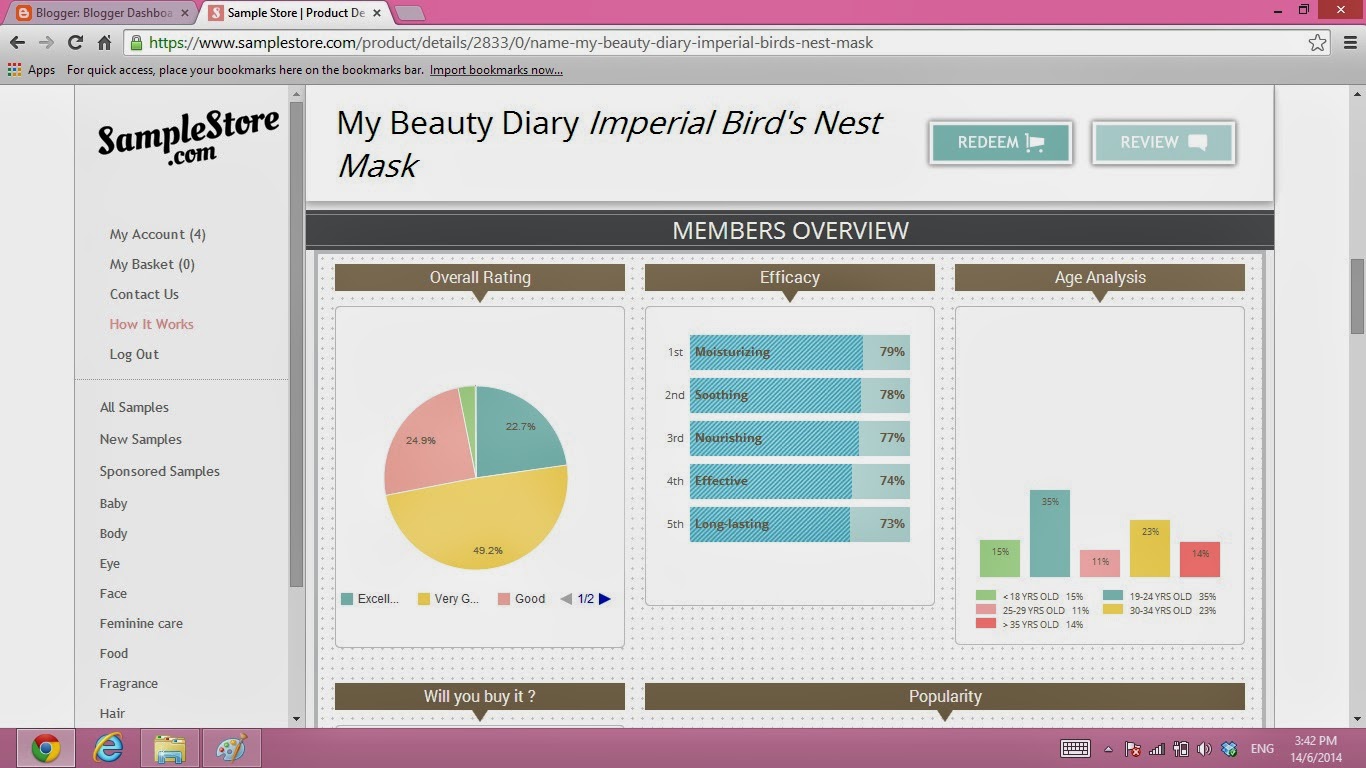The height and width of the screenshot is (768, 1366).
Task: Click the Very Good legend color swatch
Action: pyautogui.click(x=424, y=599)
